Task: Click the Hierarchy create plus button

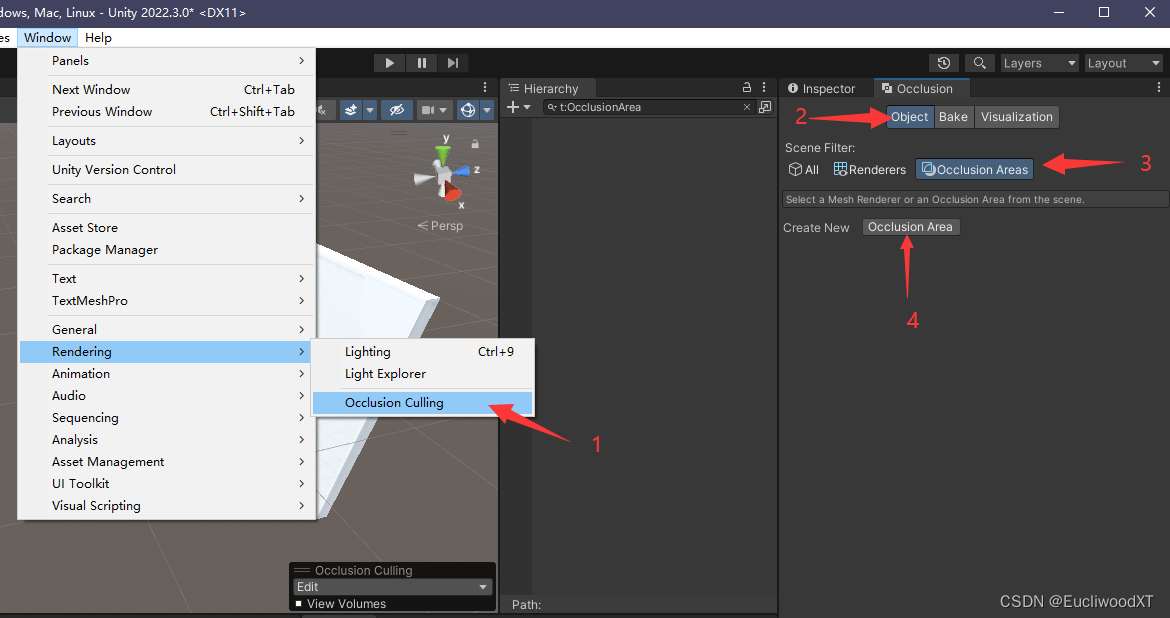Action: coord(513,107)
